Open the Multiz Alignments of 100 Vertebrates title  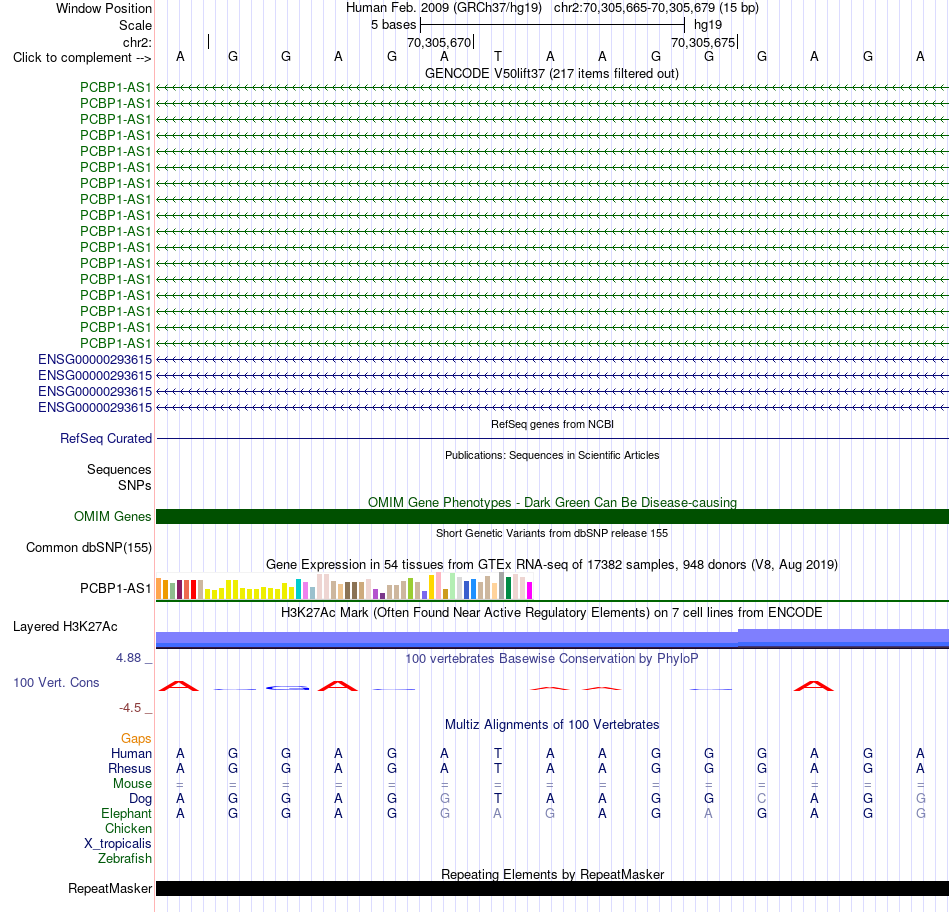[552, 725]
